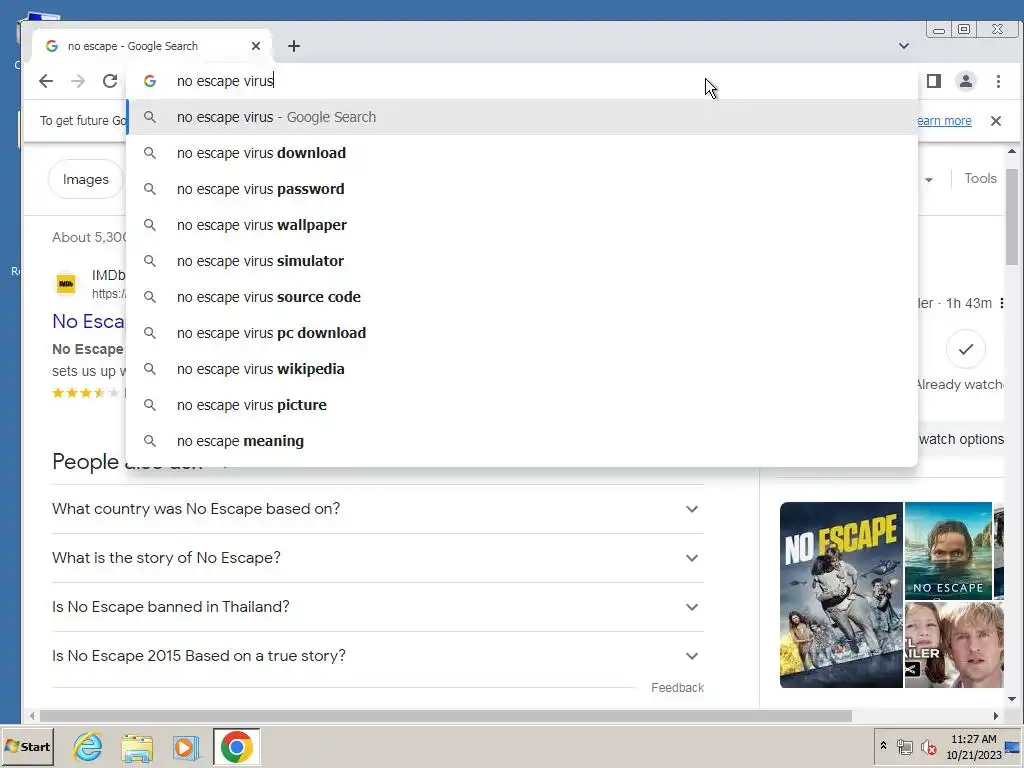Toggle the 'Already watched' checkmark button
This screenshot has width=1024, height=768.
click(966, 349)
